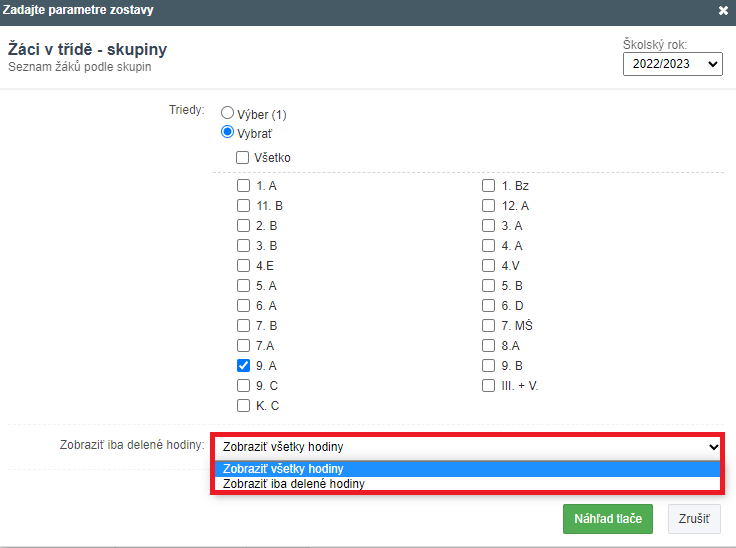Choose the 'Zobraziť všetky hodiny' option

[283, 468]
